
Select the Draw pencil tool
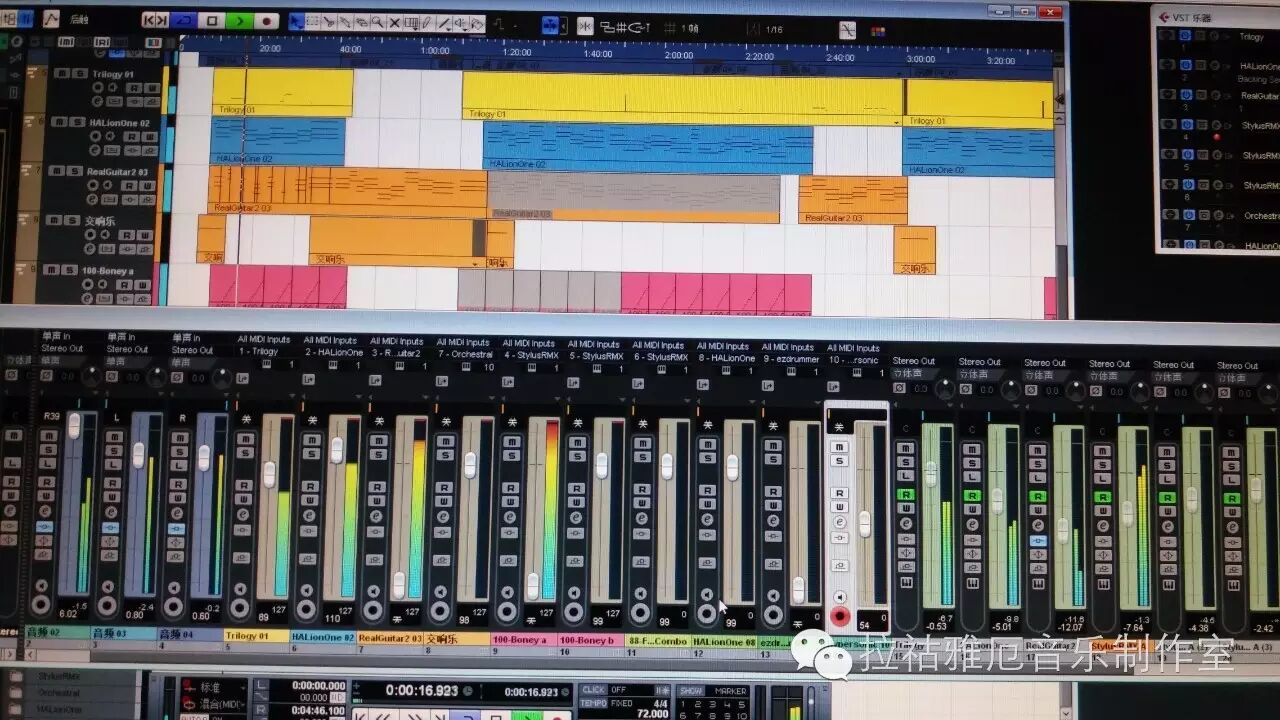(x=426, y=22)
